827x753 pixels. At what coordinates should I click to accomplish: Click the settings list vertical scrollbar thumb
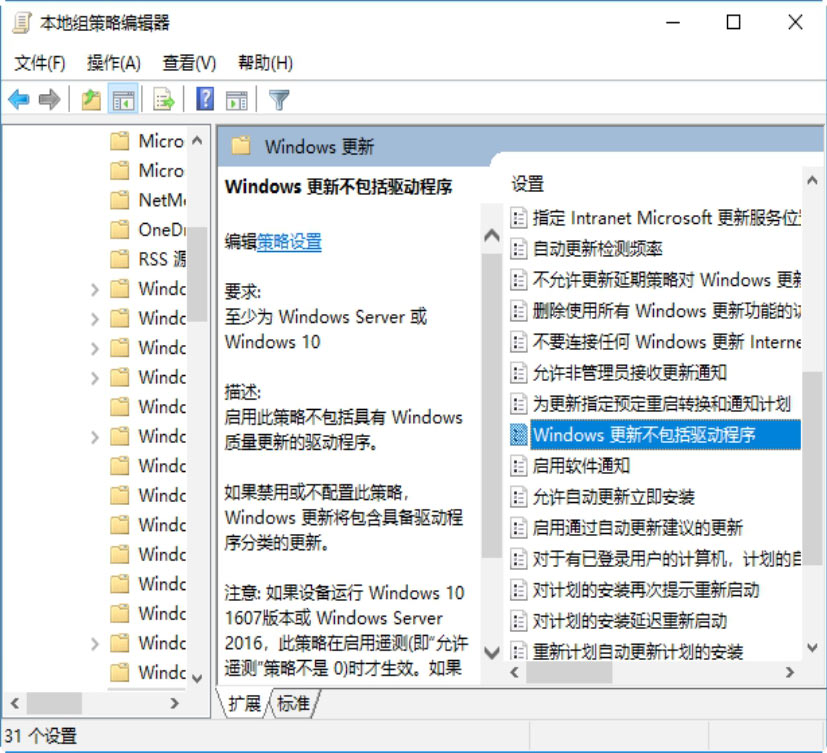(x=812, y=469)
